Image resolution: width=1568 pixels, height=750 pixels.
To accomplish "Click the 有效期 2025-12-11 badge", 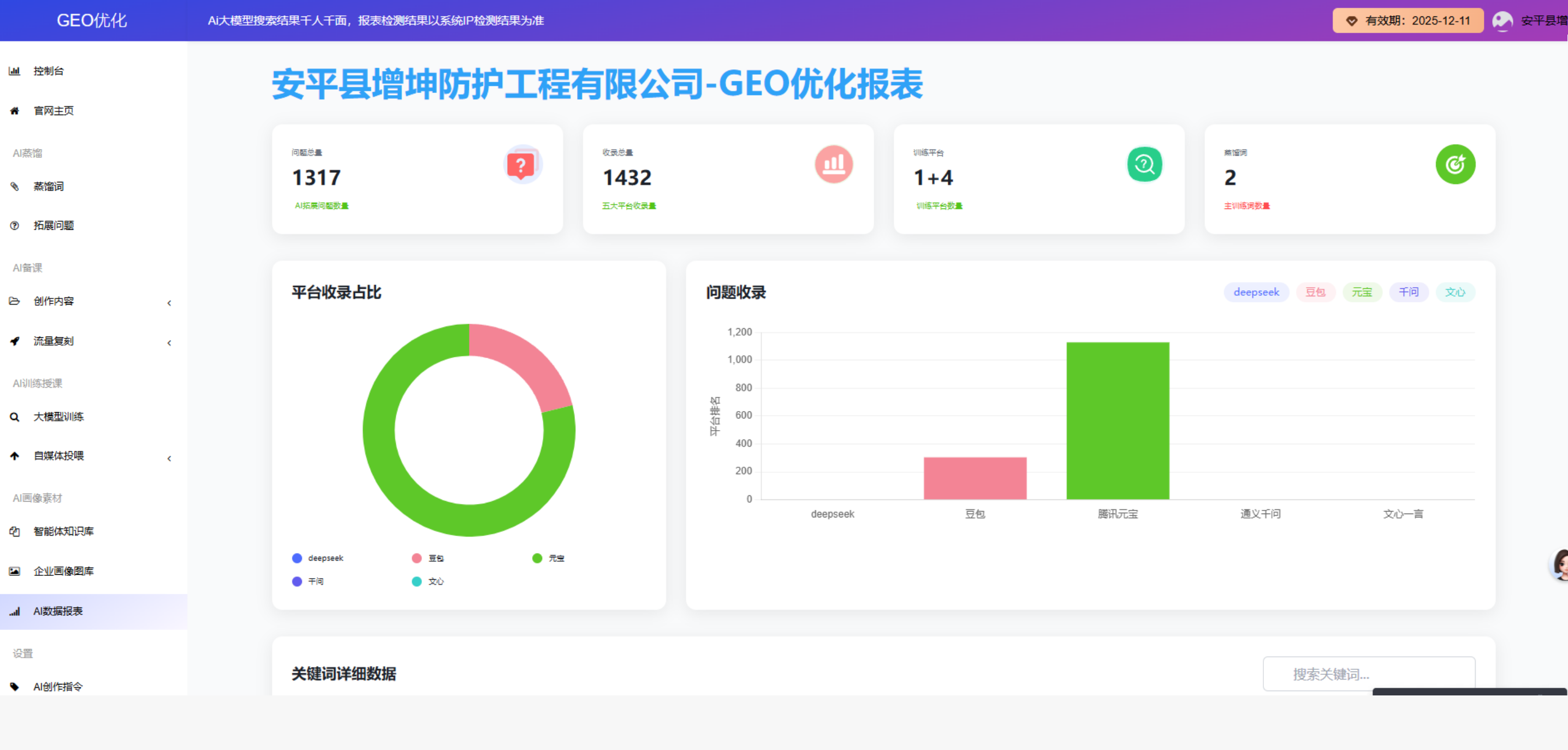I will [x=1407, y=20].
